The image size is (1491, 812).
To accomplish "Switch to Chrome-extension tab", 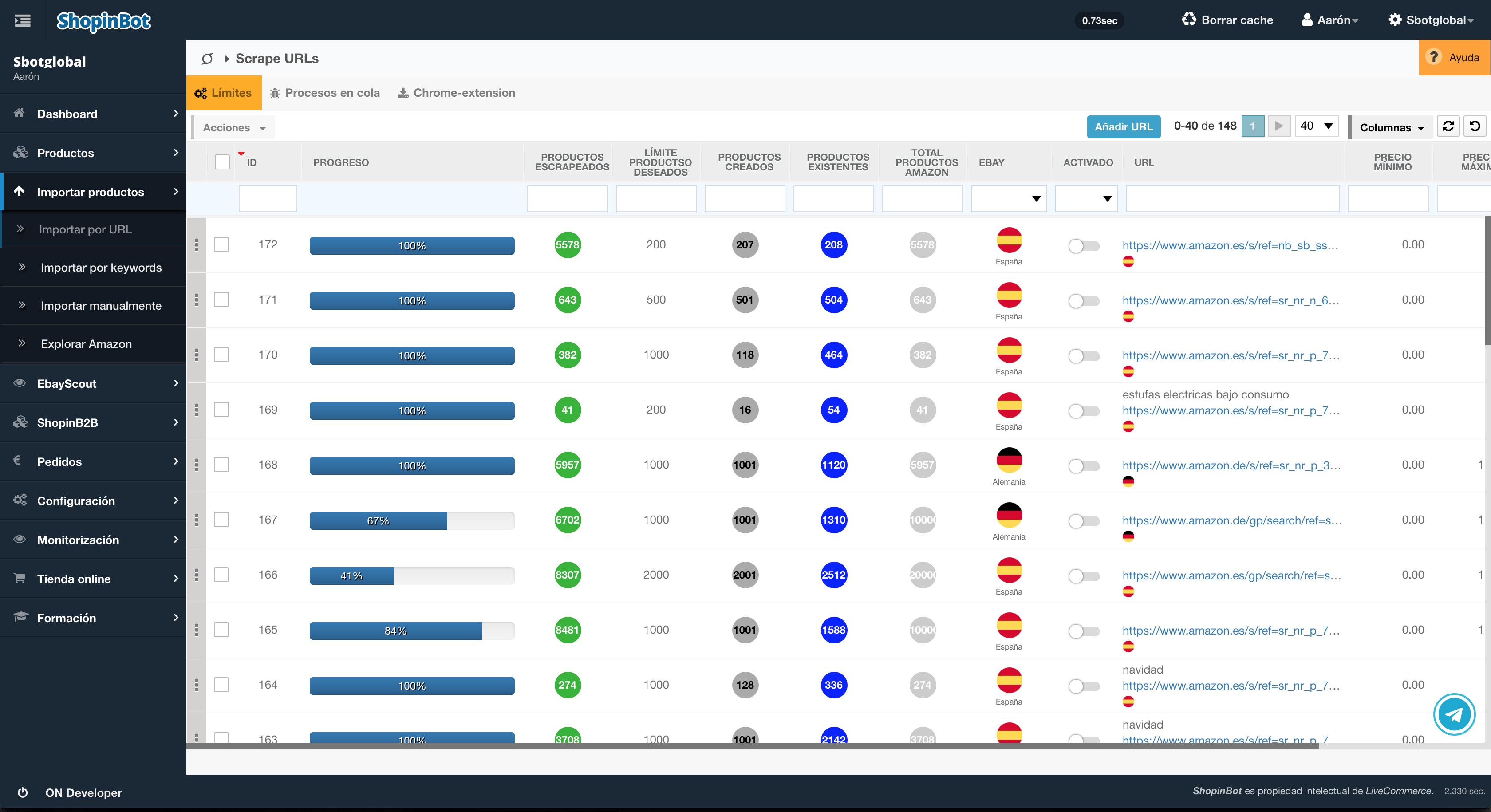I will coord(457,93).
